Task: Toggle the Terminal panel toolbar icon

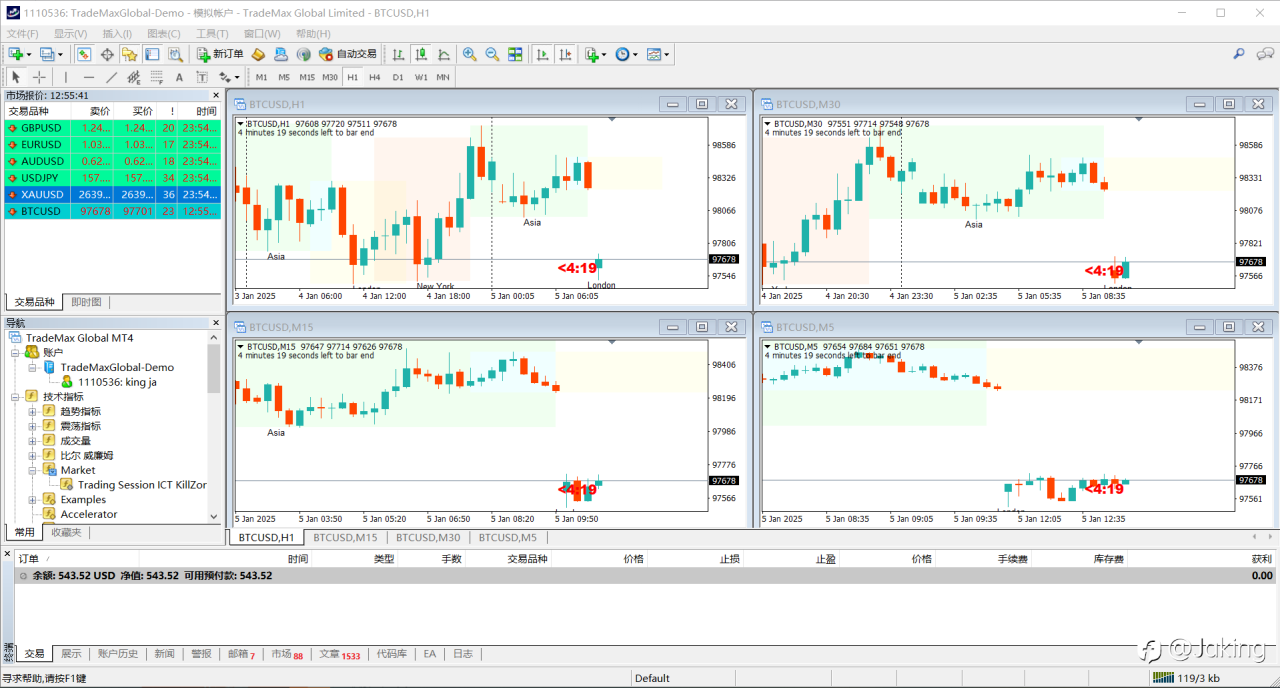Action: (152, 54)
